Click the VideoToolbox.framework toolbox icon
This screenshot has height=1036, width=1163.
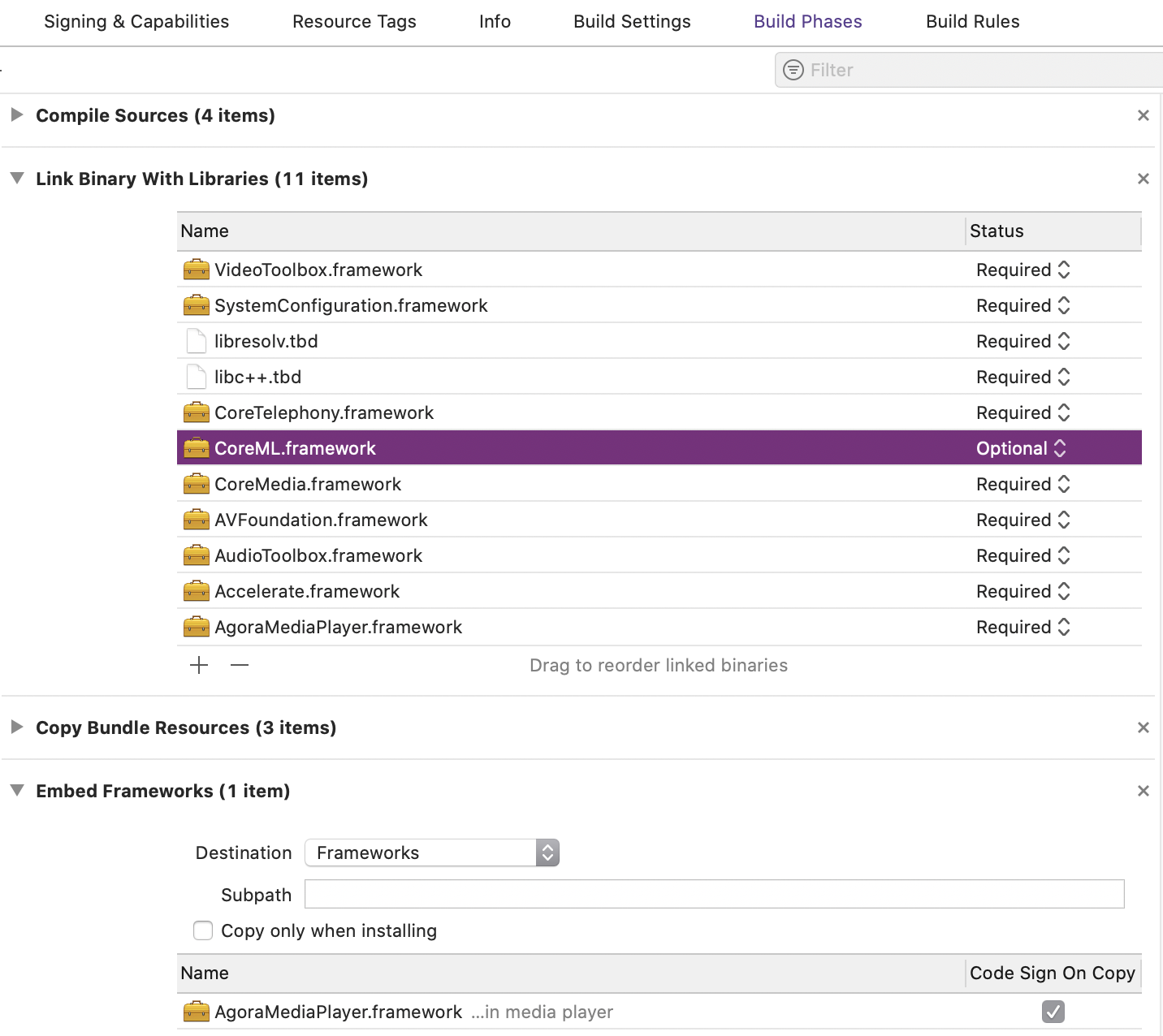[196, 270]
